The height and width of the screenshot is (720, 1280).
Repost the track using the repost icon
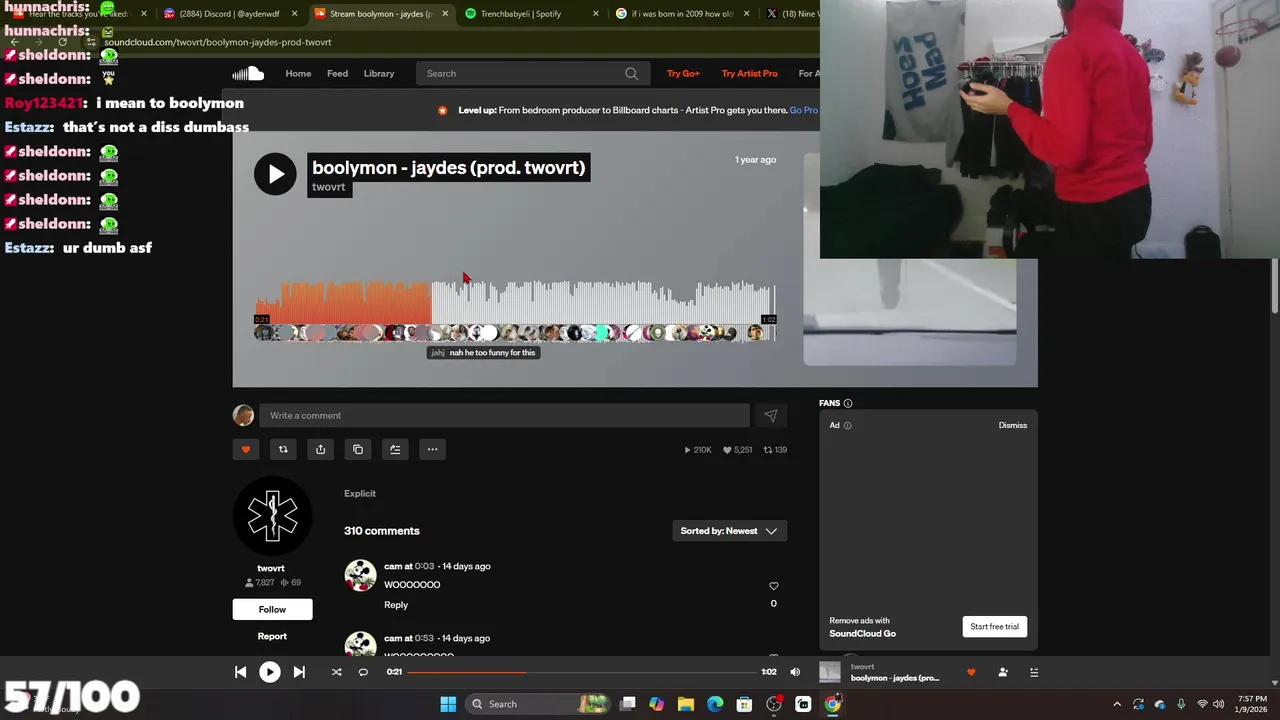point(283,449)
